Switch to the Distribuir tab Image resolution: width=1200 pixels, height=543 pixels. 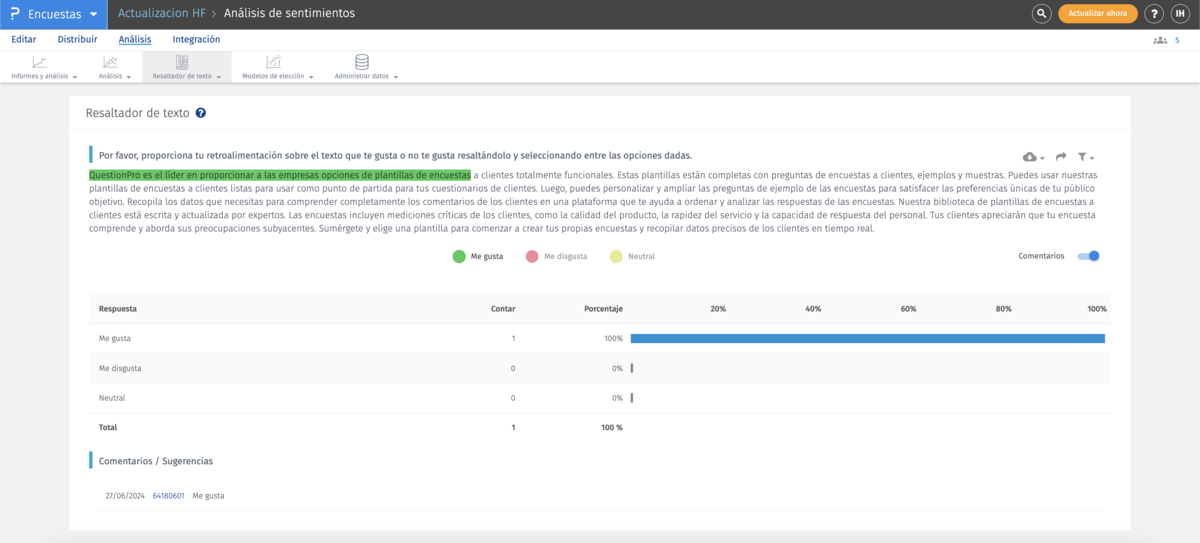click(77, 40)
